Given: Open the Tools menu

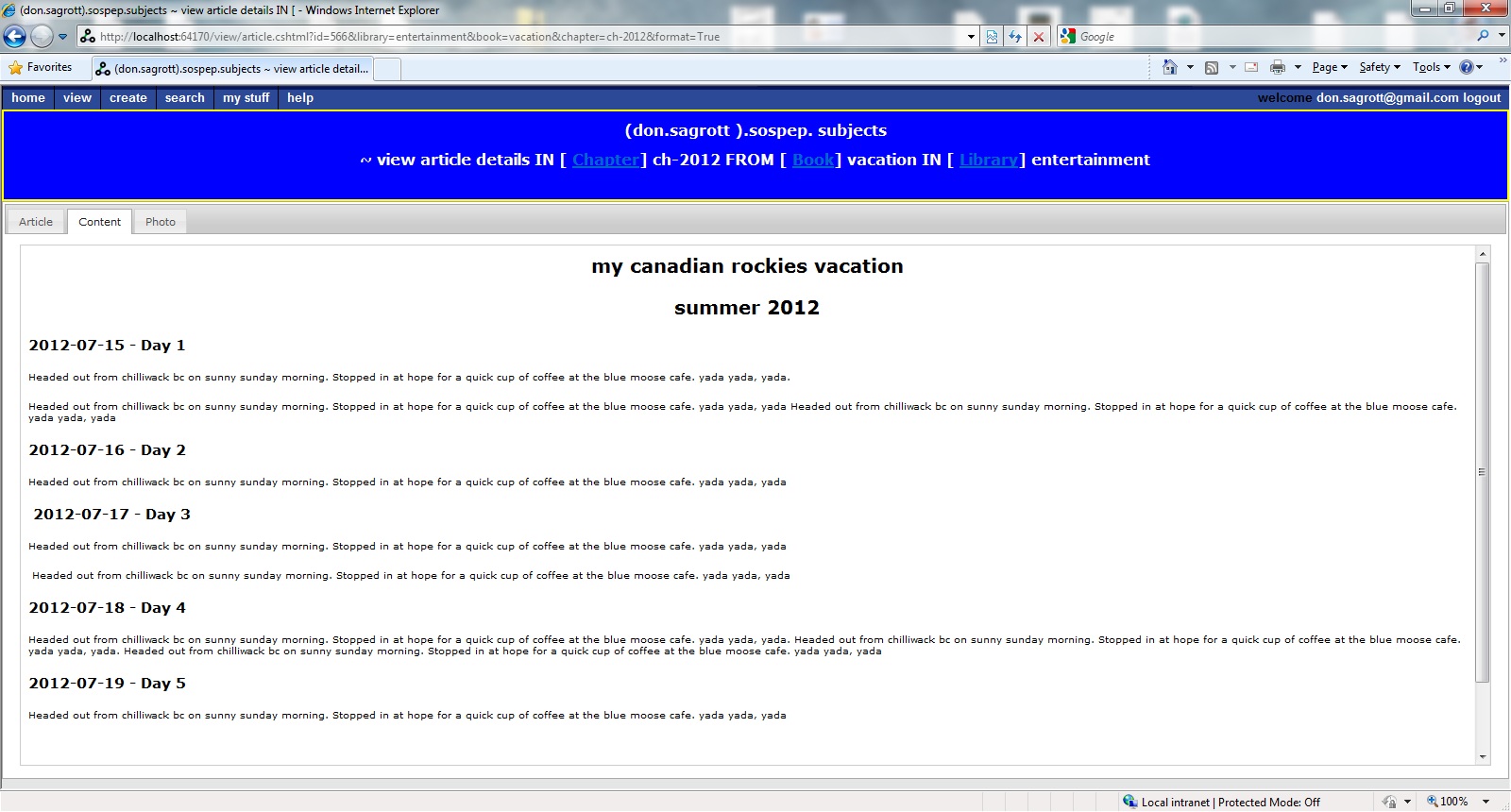Looking at the screenshot, I should click(x=1431, y=67).
